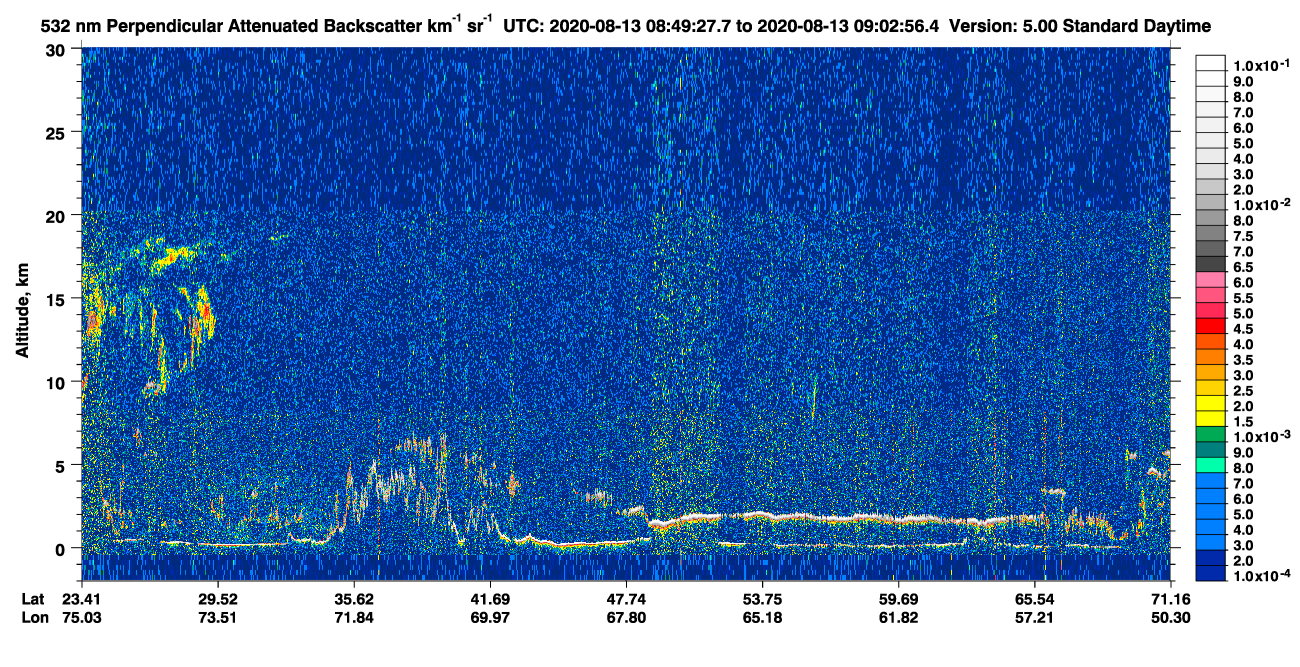The image size is (1300, 667).
Task: Click longitude value '73.51'
Action: point(218,618)
